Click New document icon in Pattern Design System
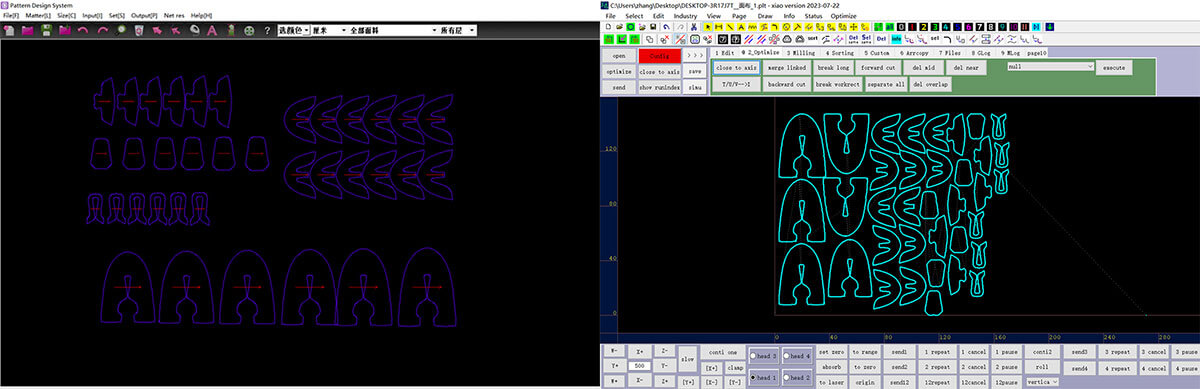Image resolution: width=1200 pixels, height=389 pixels. [10, 30]
